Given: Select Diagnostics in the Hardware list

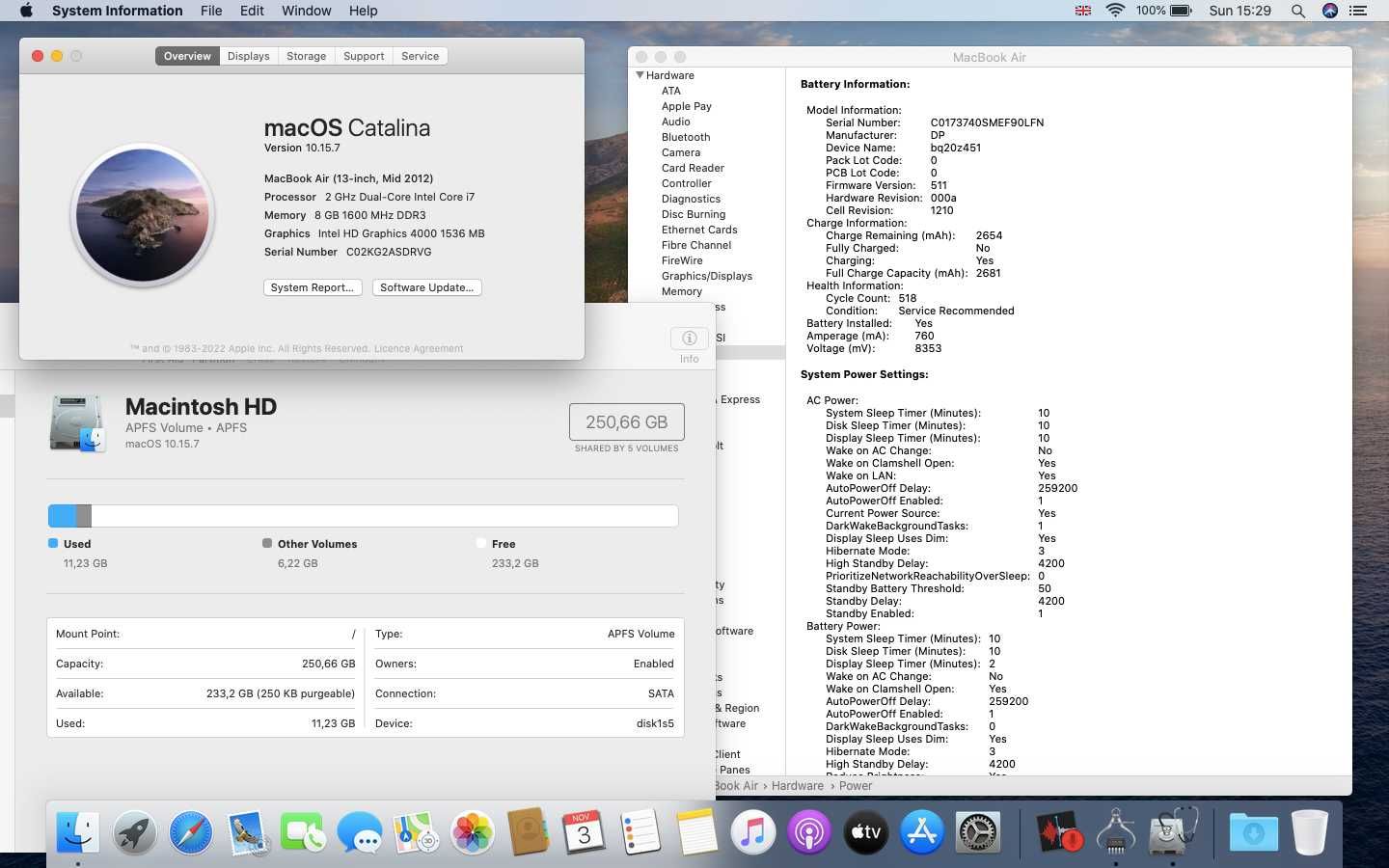Looking at the screenshot, I should coord(691,199).
